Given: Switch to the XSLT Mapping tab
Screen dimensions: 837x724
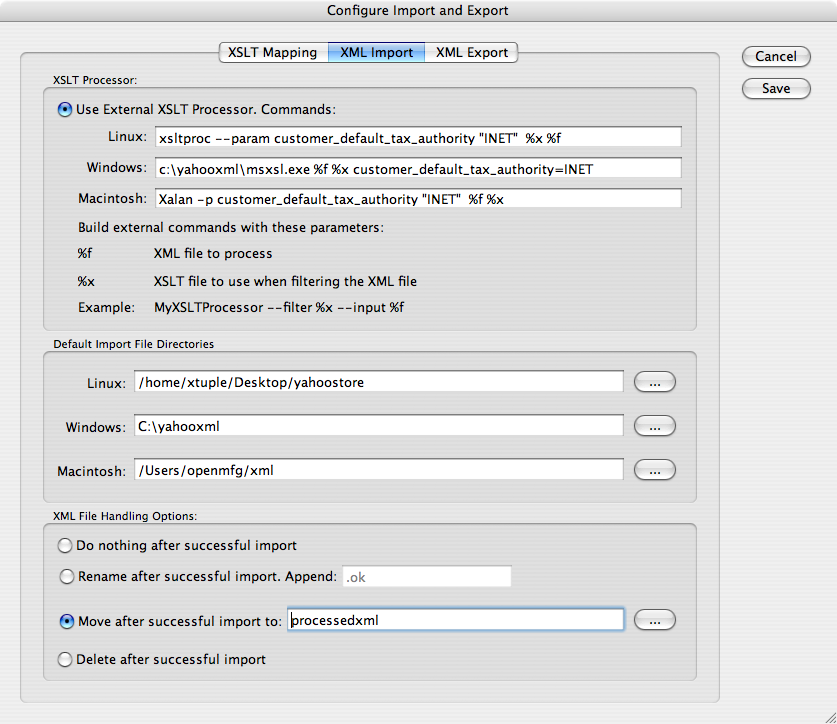Looking at the screenshot, I should pos(272,52).
